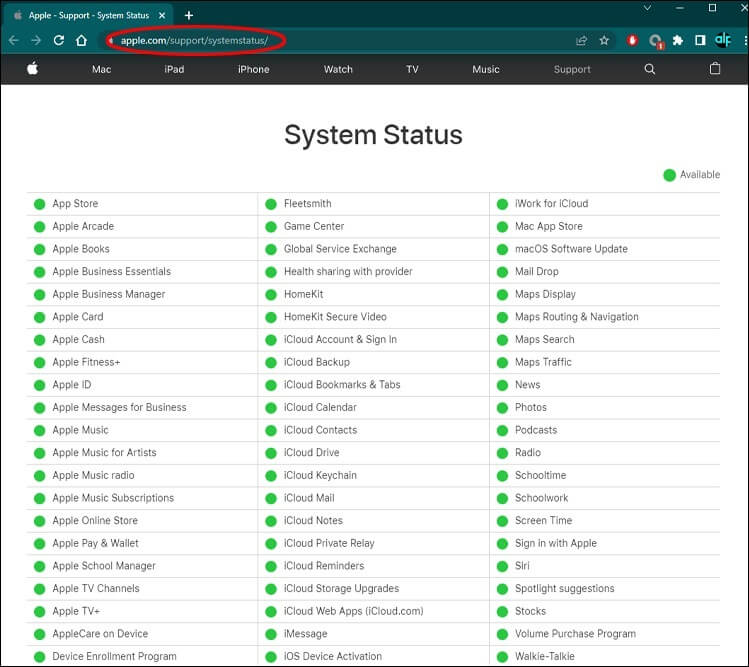Click the green status dot for Fleetsmith

coord(271,204)
